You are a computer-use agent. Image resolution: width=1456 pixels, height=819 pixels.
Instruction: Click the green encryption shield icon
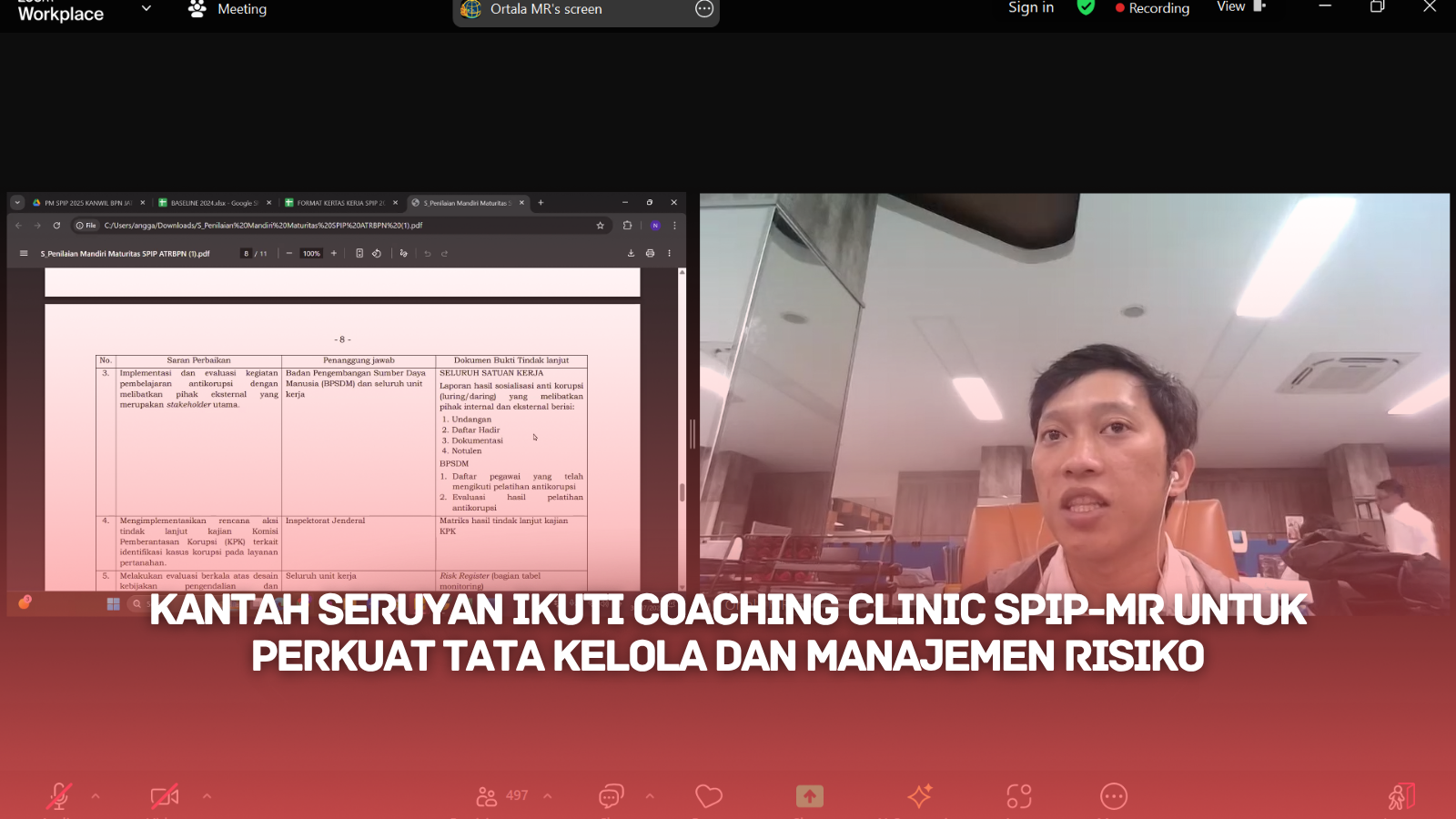click(x=1085, y=8)
